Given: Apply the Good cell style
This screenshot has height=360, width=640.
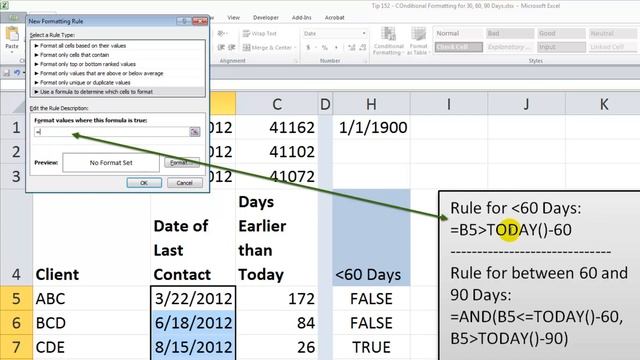Looking at the screenshot, I should [x=561, y=33].
